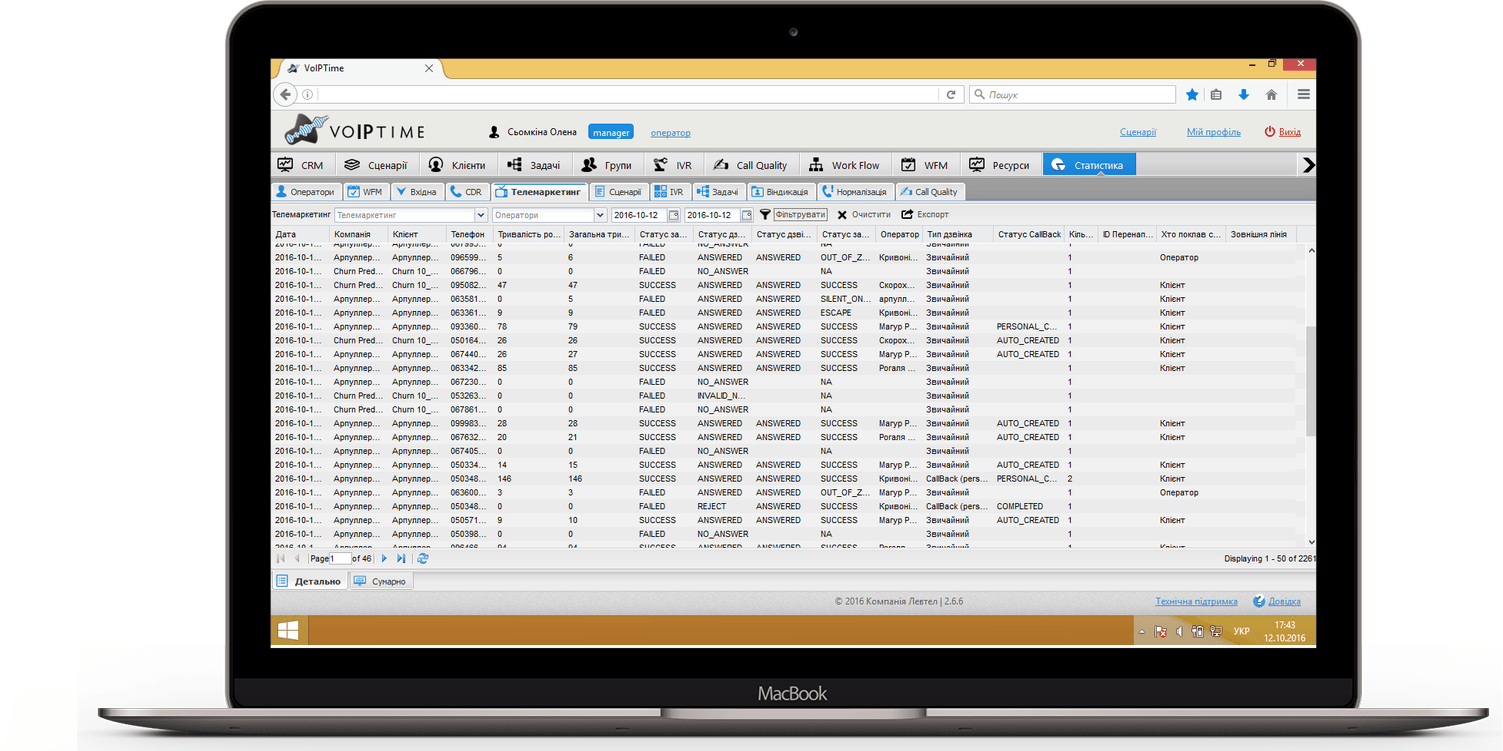Expand the Оператори dropdown

pos(600,215)
